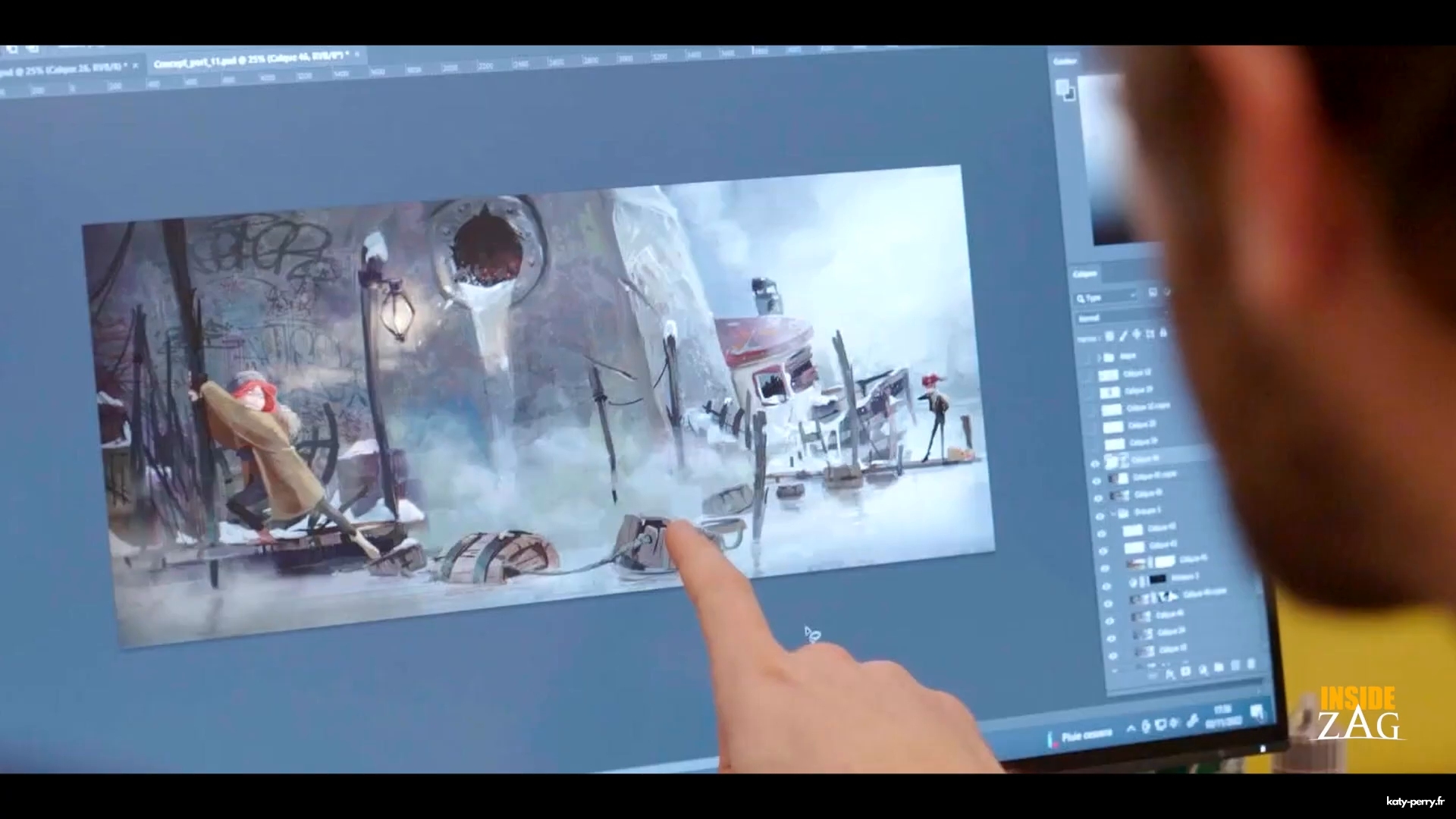1456x819 pixels.
Task: Hide the Calque 45 copie layer
Action: [x=1097, y=480]
